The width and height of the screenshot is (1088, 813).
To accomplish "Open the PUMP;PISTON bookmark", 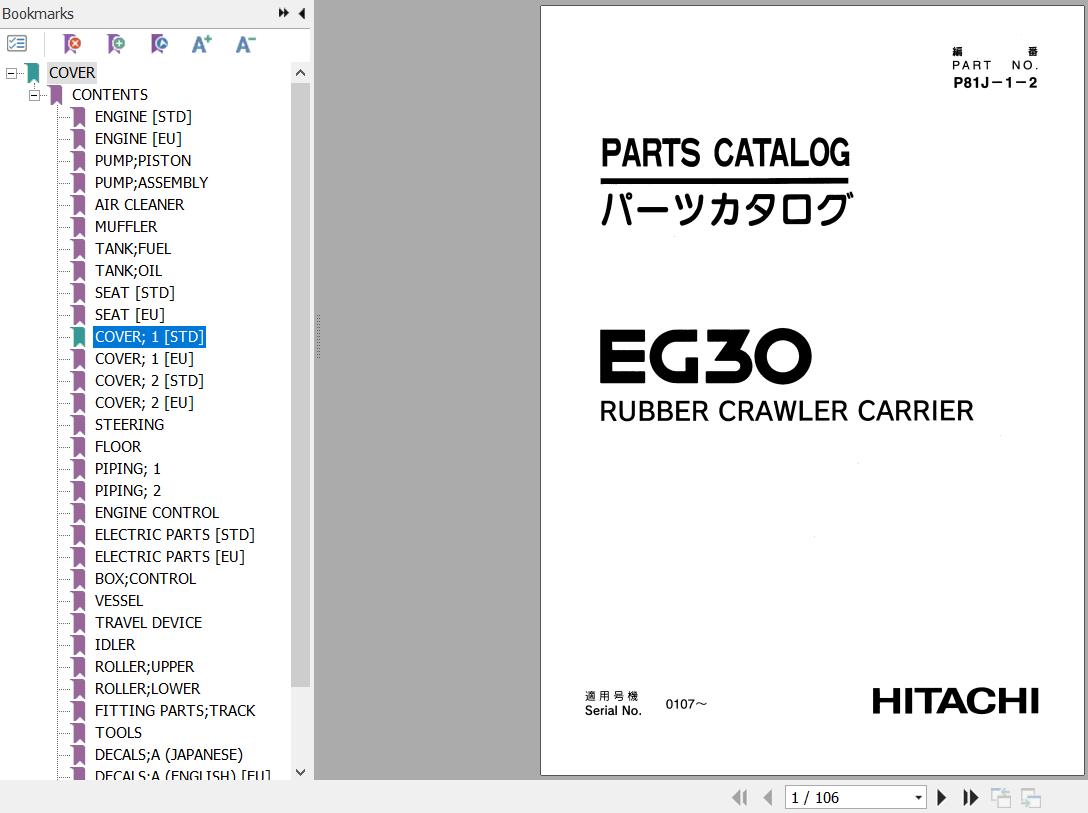I will pyautogui.click(x=143, y=161).
